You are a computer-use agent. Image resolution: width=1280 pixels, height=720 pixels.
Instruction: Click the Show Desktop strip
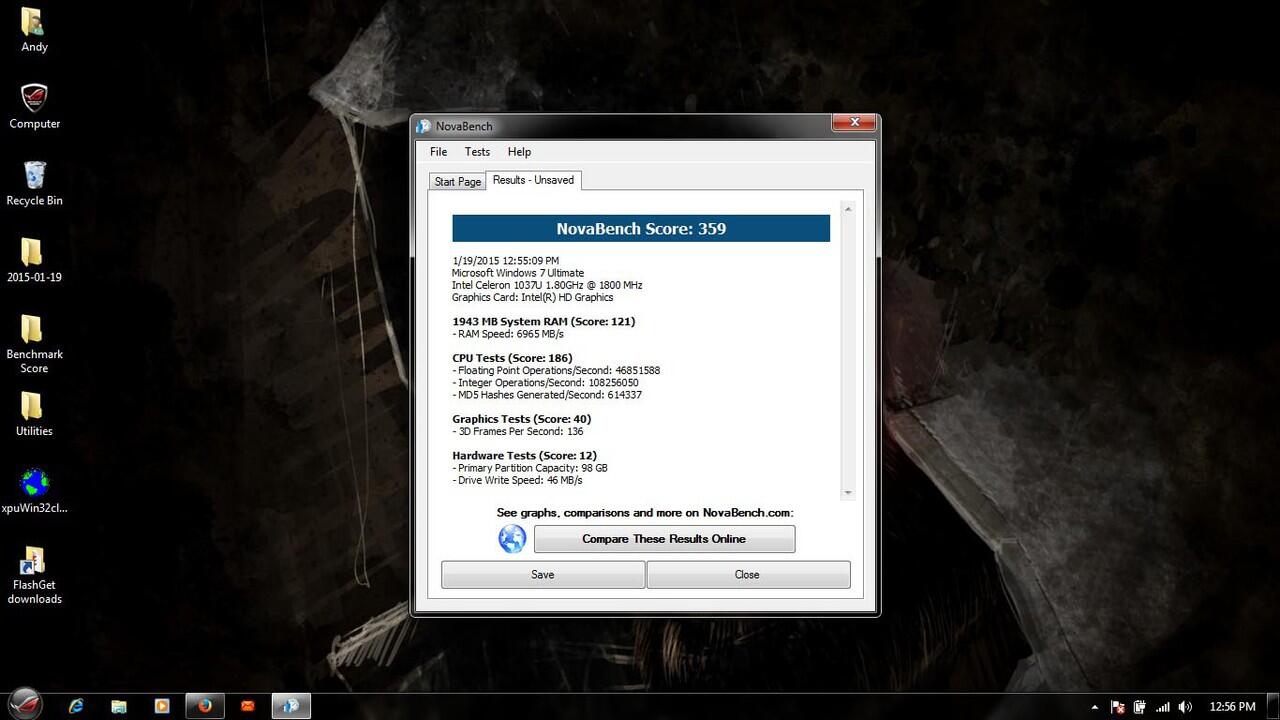tap(1273, 706)
